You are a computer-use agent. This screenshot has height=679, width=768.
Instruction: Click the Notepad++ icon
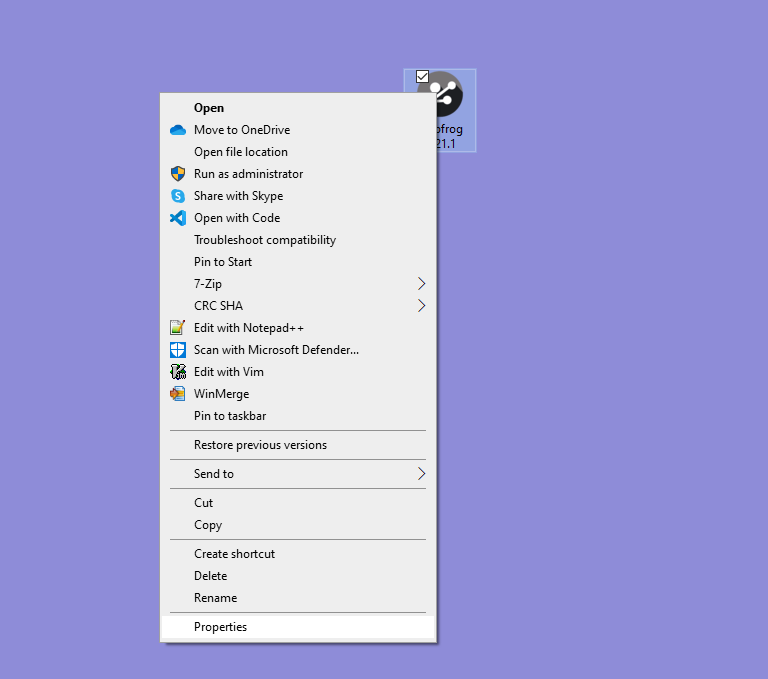click(x=178, y=328)
